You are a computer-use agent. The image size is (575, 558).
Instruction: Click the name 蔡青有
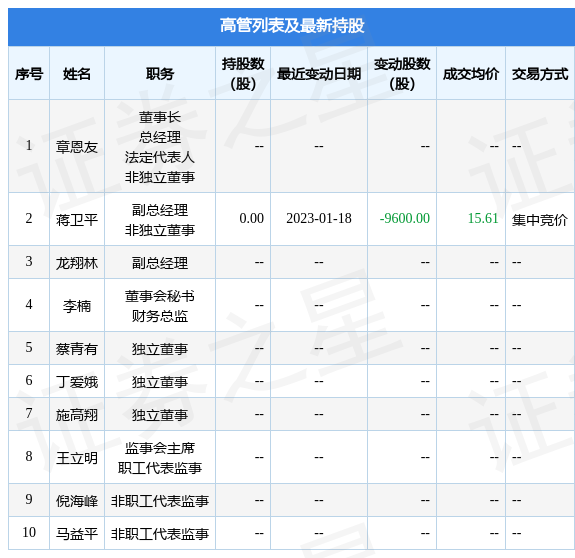(77, 349)
